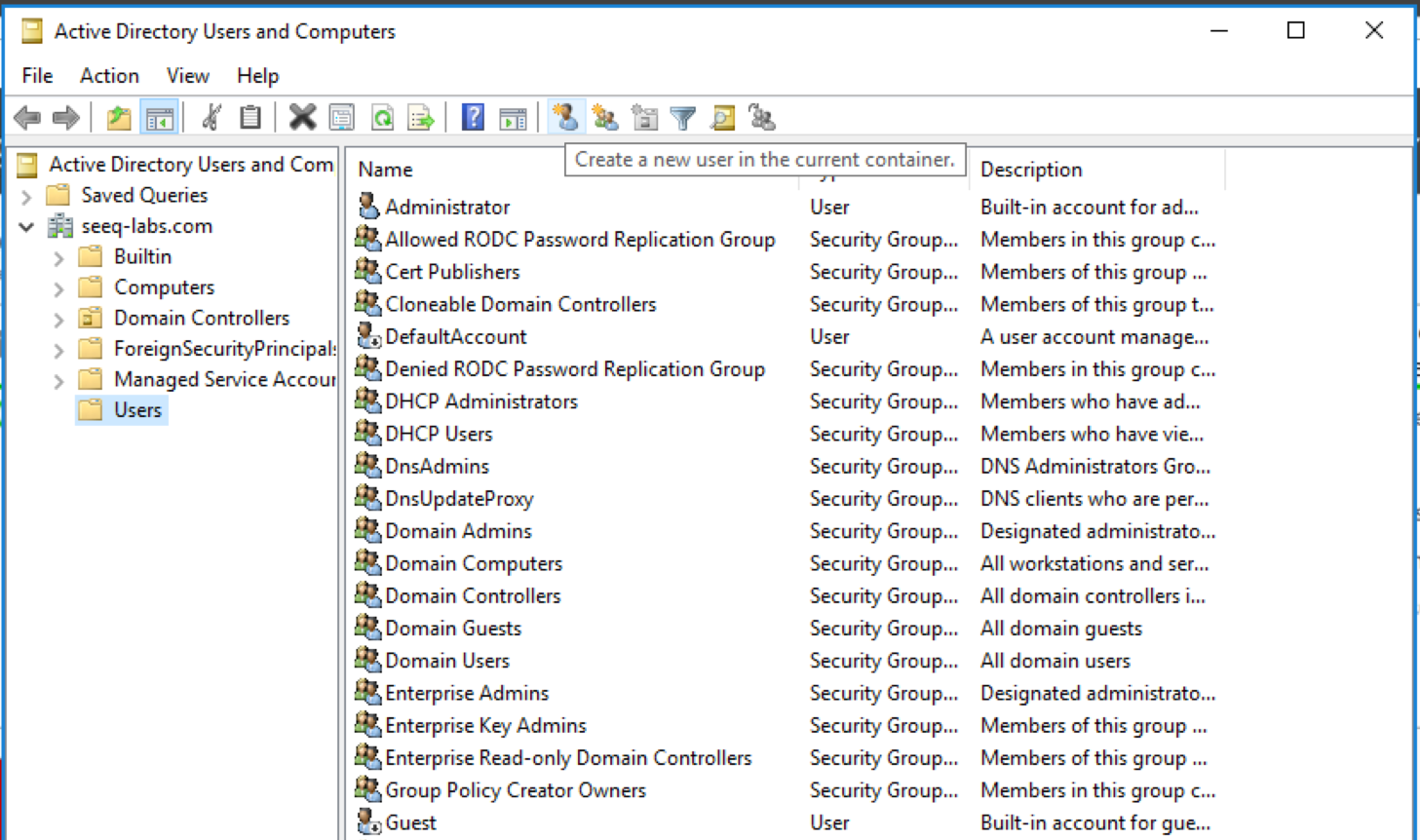Open the filter options icon
Screen dimensions: 1420x840
pyautogui.click(x=681, y=117)
